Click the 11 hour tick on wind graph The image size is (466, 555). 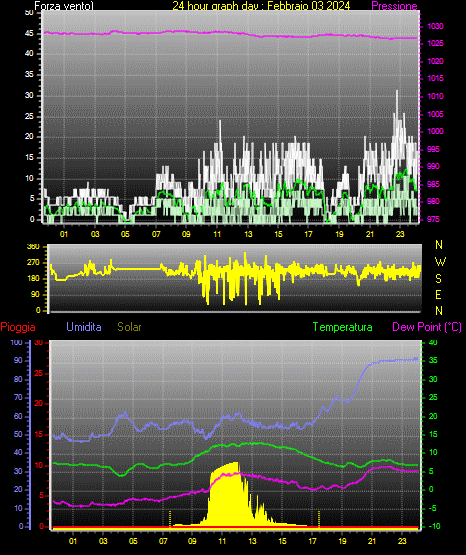[x=217, y=234]
